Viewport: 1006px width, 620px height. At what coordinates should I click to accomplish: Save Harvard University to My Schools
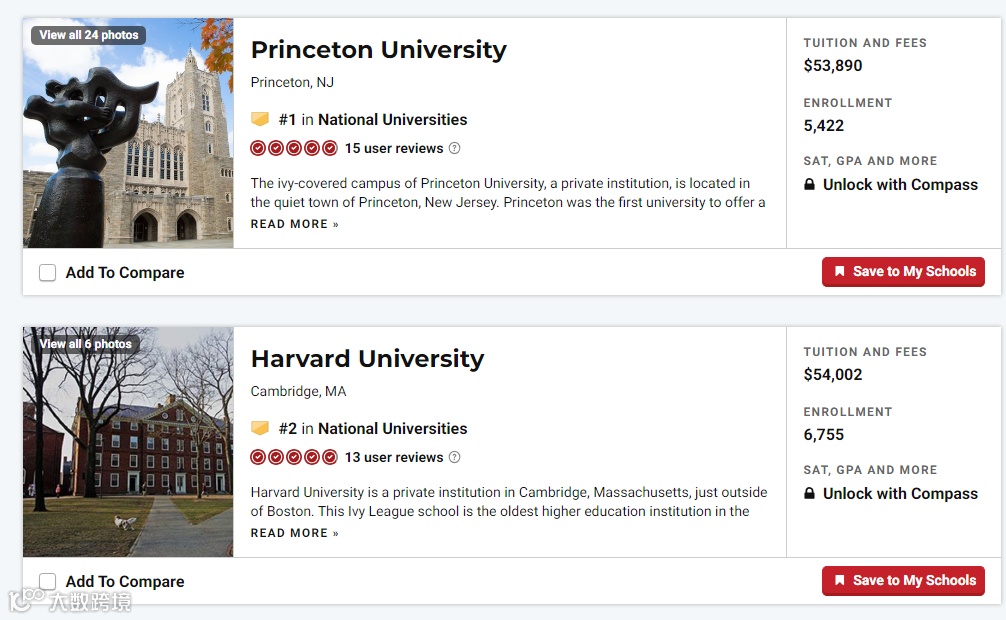(x=903, y=580)
